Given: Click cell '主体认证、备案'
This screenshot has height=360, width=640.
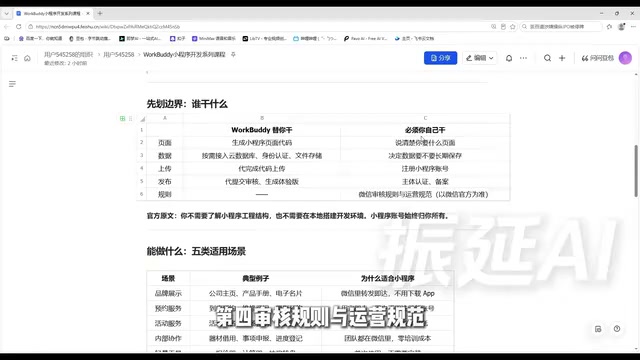Looking at the screenshot, I should [425, 182].
